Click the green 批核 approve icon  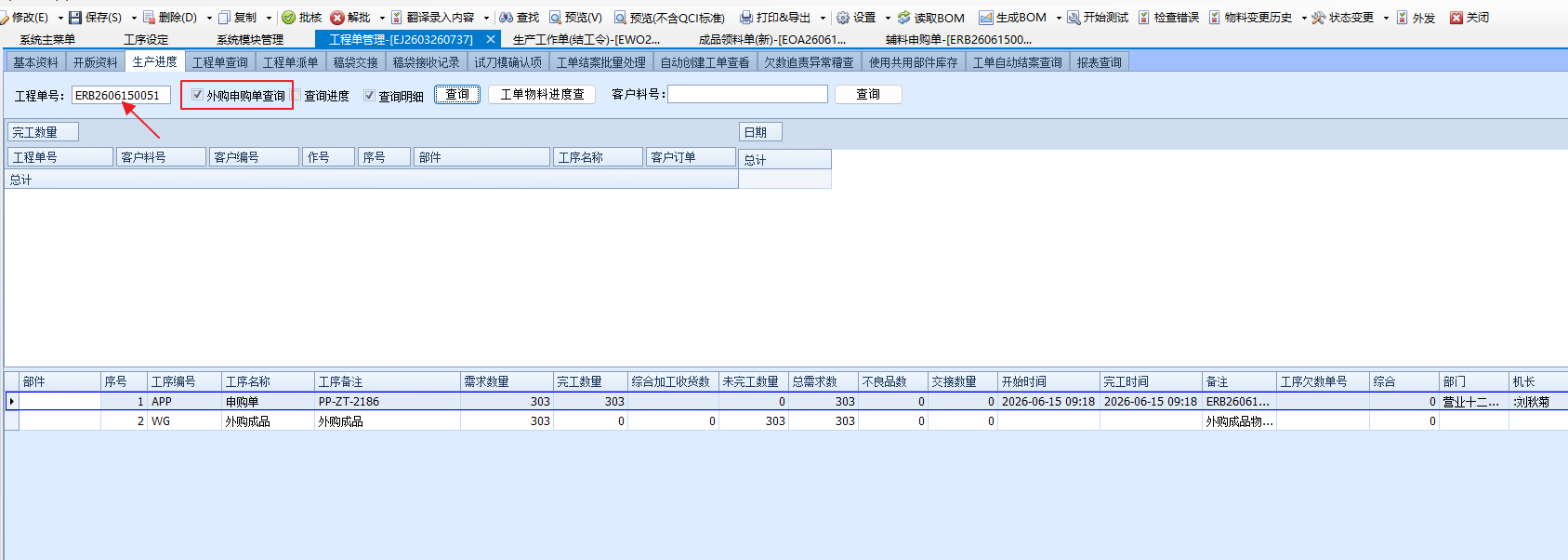[x=288, y=18]
